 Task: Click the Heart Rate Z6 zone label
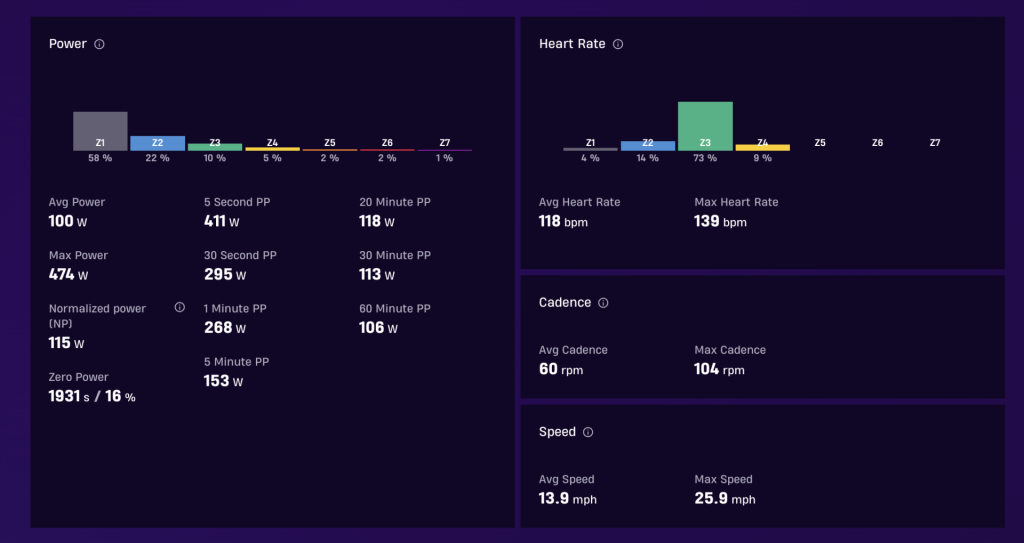coord(878,142)
